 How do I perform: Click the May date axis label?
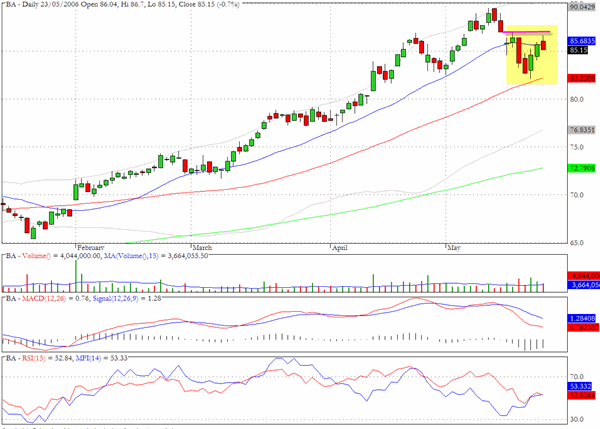(454, 248)
